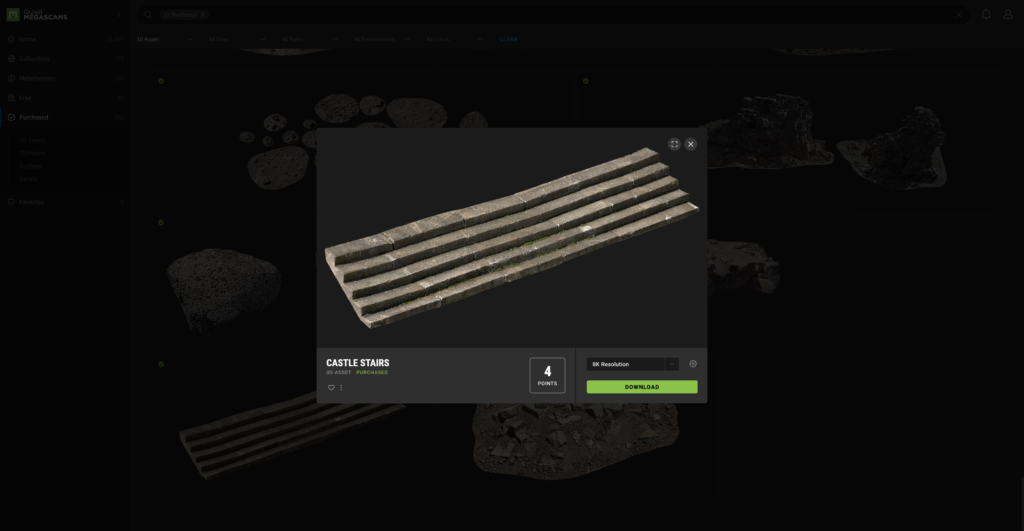Click the Quixel Megascans logo

click(x=37, y=14)
